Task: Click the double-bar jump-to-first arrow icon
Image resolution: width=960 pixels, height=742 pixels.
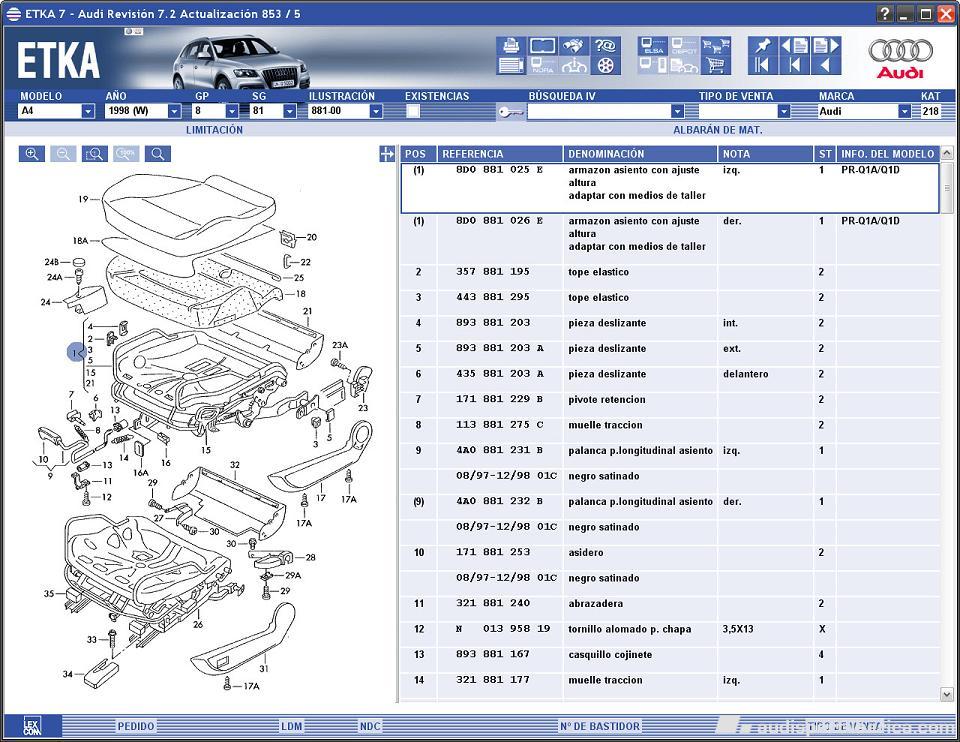Action: point(762,66)
